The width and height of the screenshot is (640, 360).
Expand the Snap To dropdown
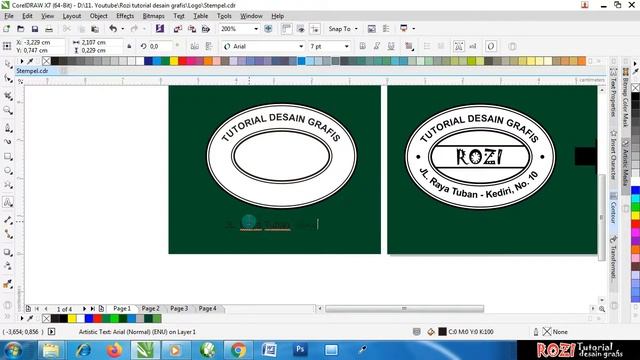click(x=356, y=29)
